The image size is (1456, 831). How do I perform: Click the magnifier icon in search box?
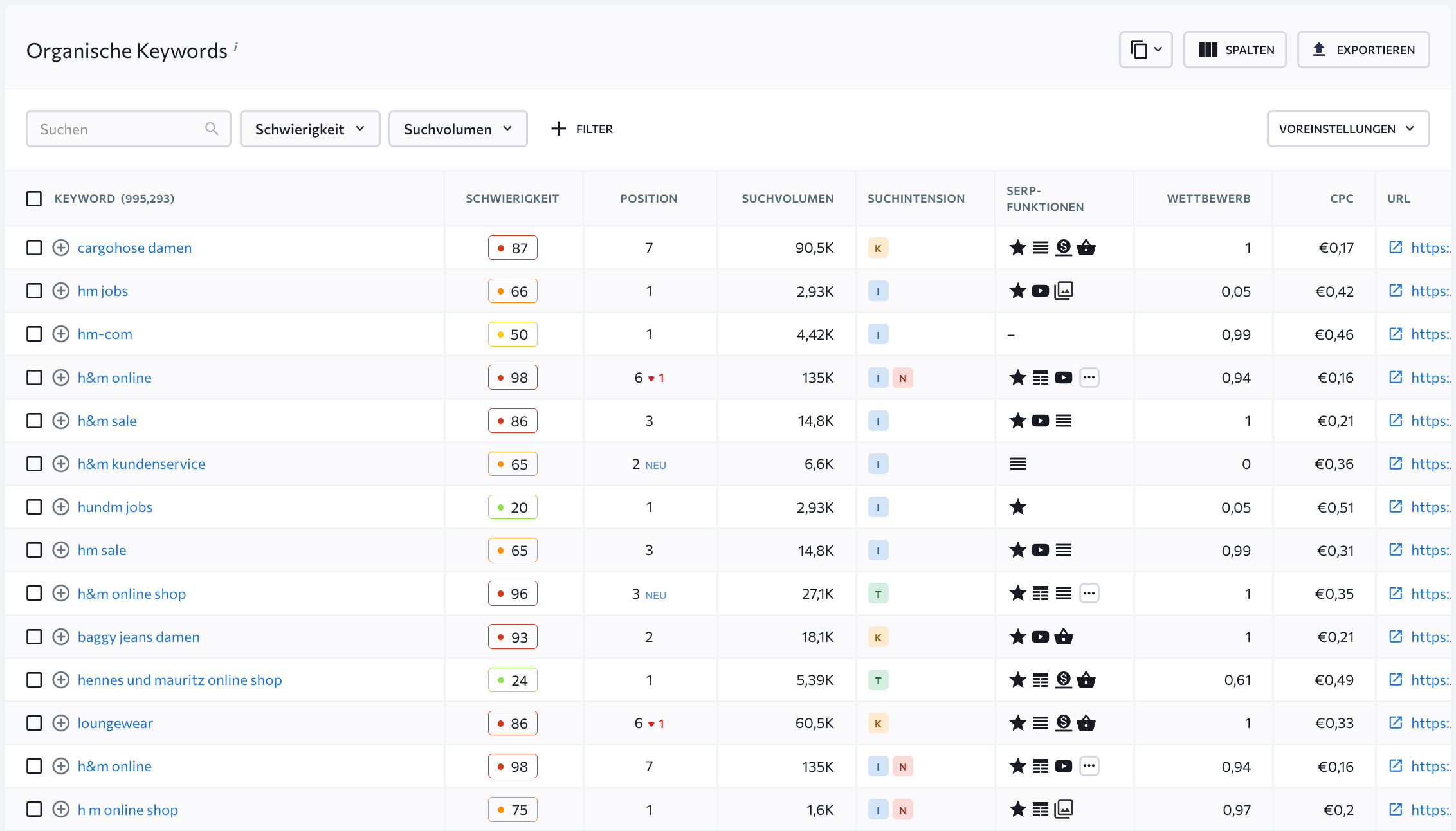click(x=212, y=129)
